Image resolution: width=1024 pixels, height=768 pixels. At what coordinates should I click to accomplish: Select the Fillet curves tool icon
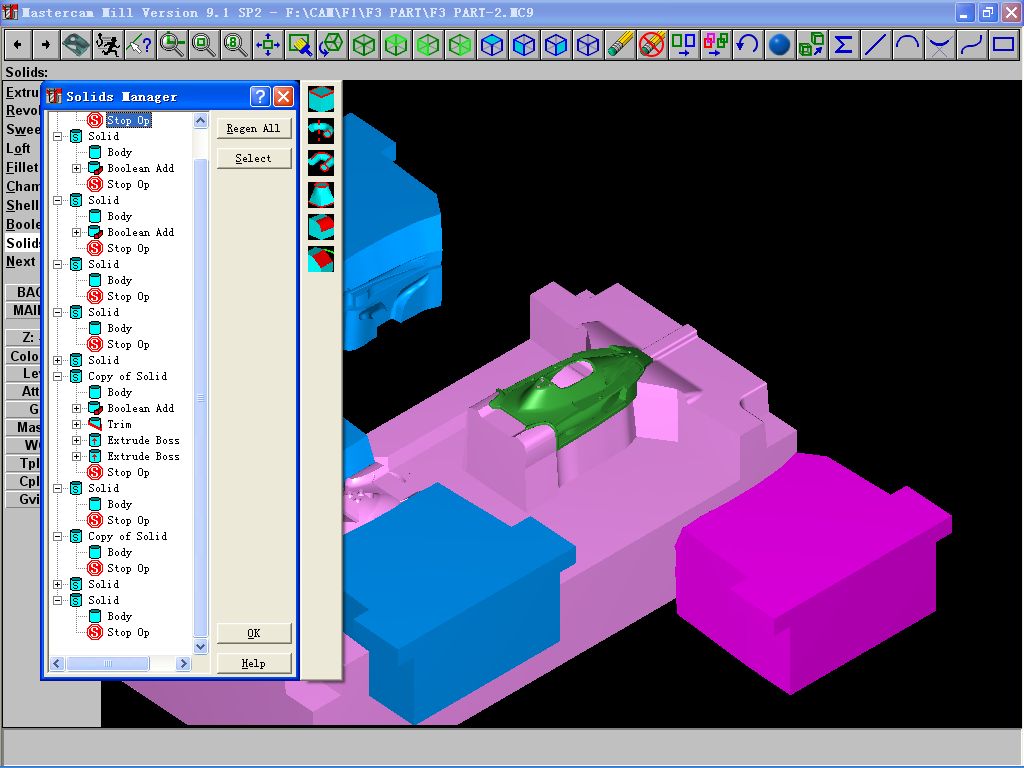940,45
